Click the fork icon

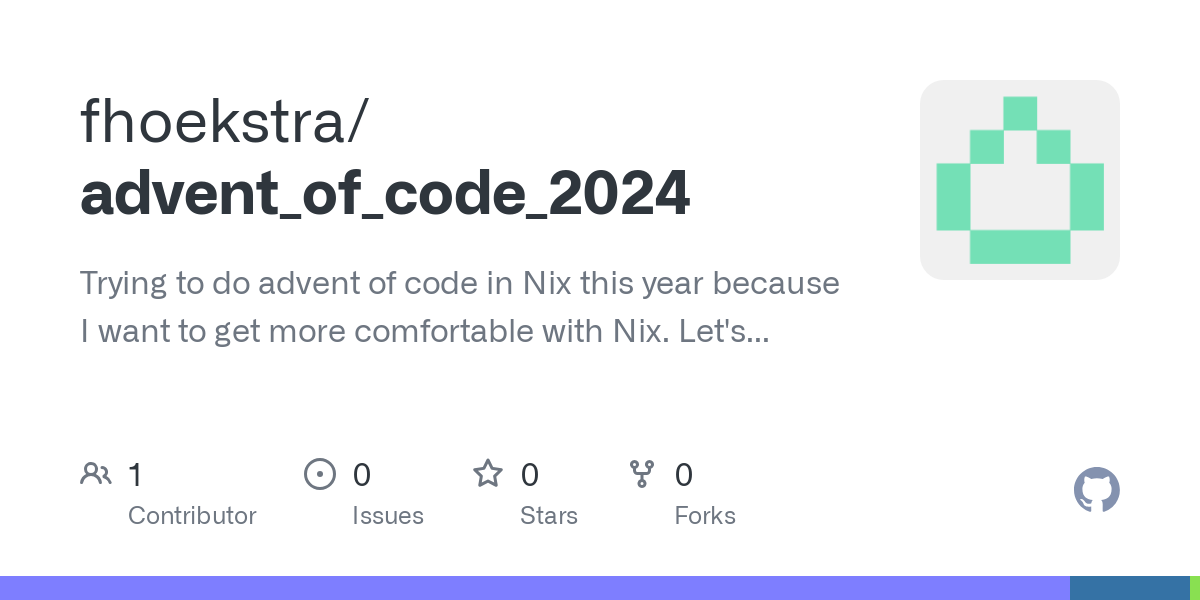point(641,474)
